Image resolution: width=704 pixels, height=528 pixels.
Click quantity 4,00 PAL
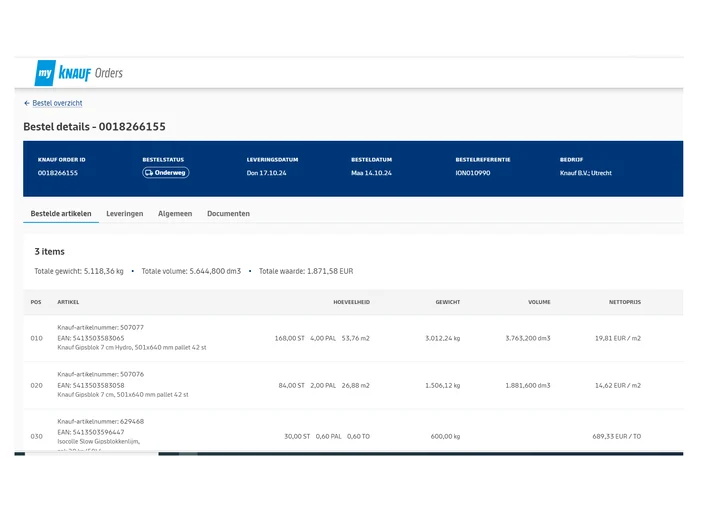[x=323, y=339]
